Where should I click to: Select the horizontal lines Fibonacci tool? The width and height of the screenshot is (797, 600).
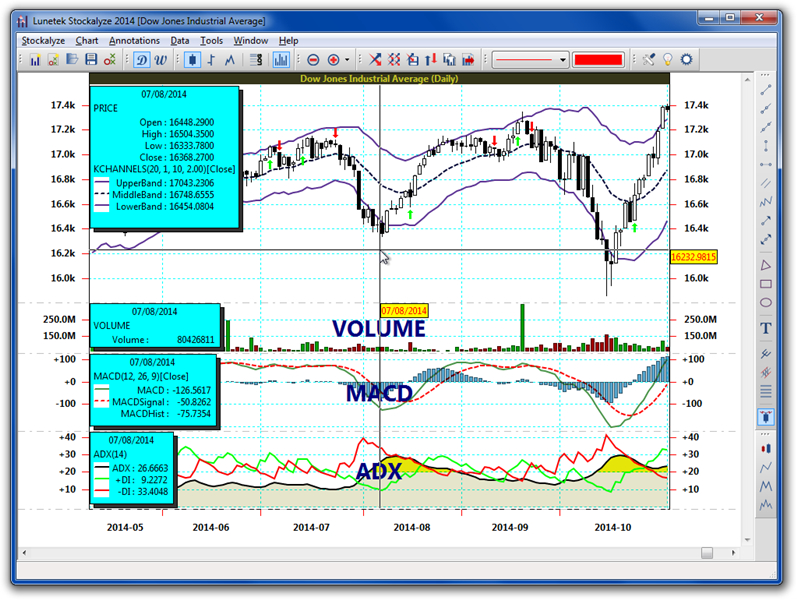pos(766,392)
